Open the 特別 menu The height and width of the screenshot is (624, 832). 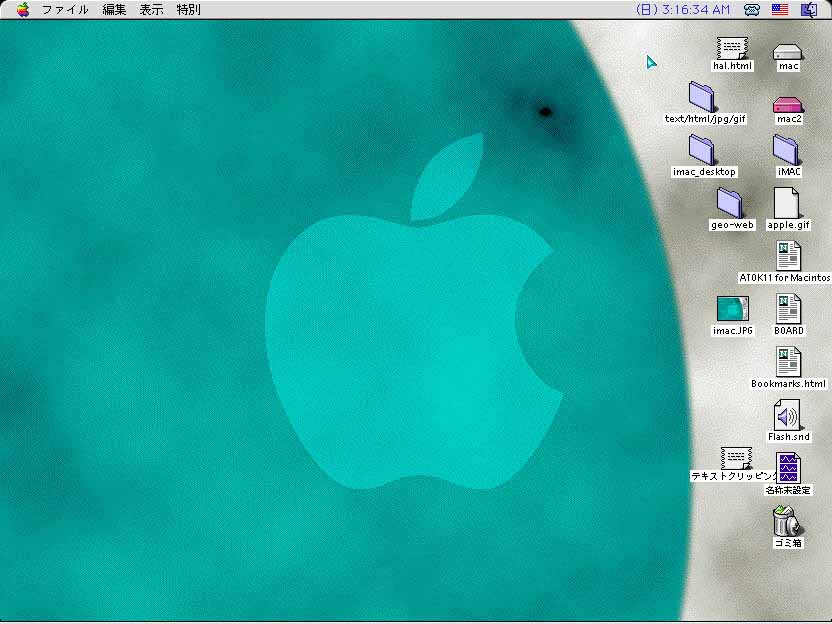point(188,10)
